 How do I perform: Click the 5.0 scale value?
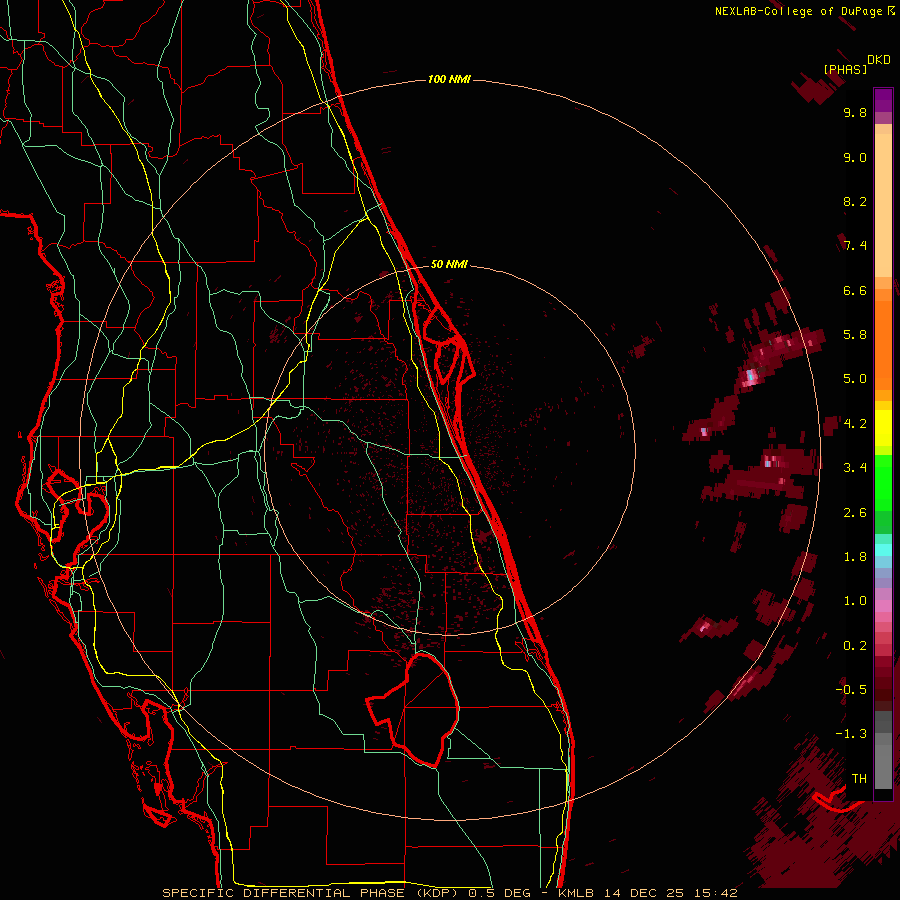[x=855, y=379]
